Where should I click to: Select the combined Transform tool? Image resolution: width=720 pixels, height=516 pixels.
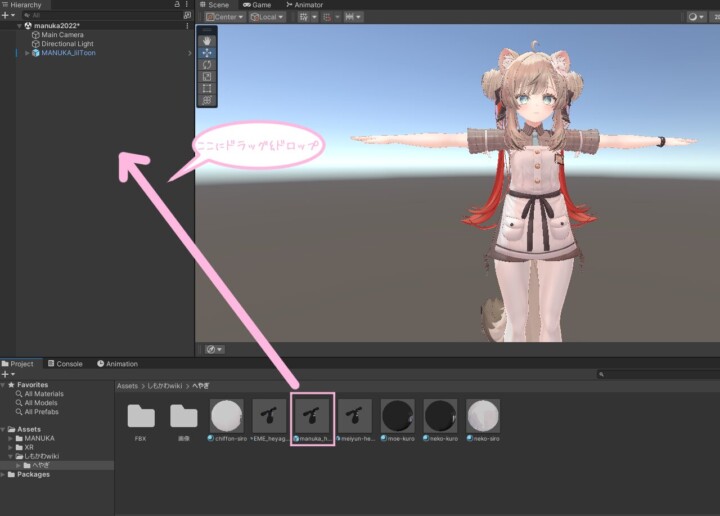(x=207, y=100)
